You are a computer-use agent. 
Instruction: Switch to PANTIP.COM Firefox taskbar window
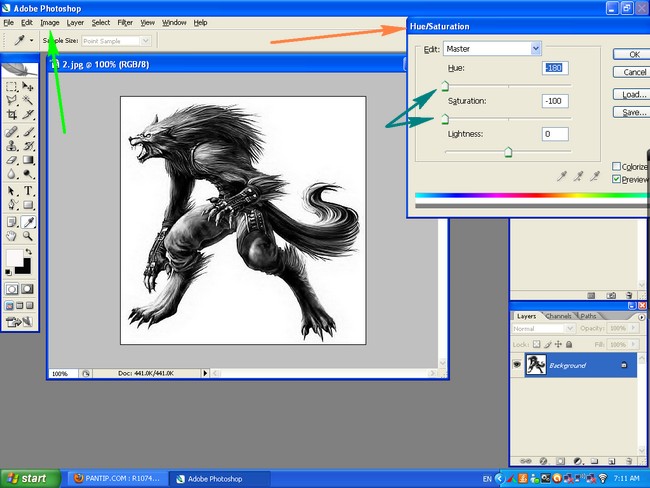118,478
